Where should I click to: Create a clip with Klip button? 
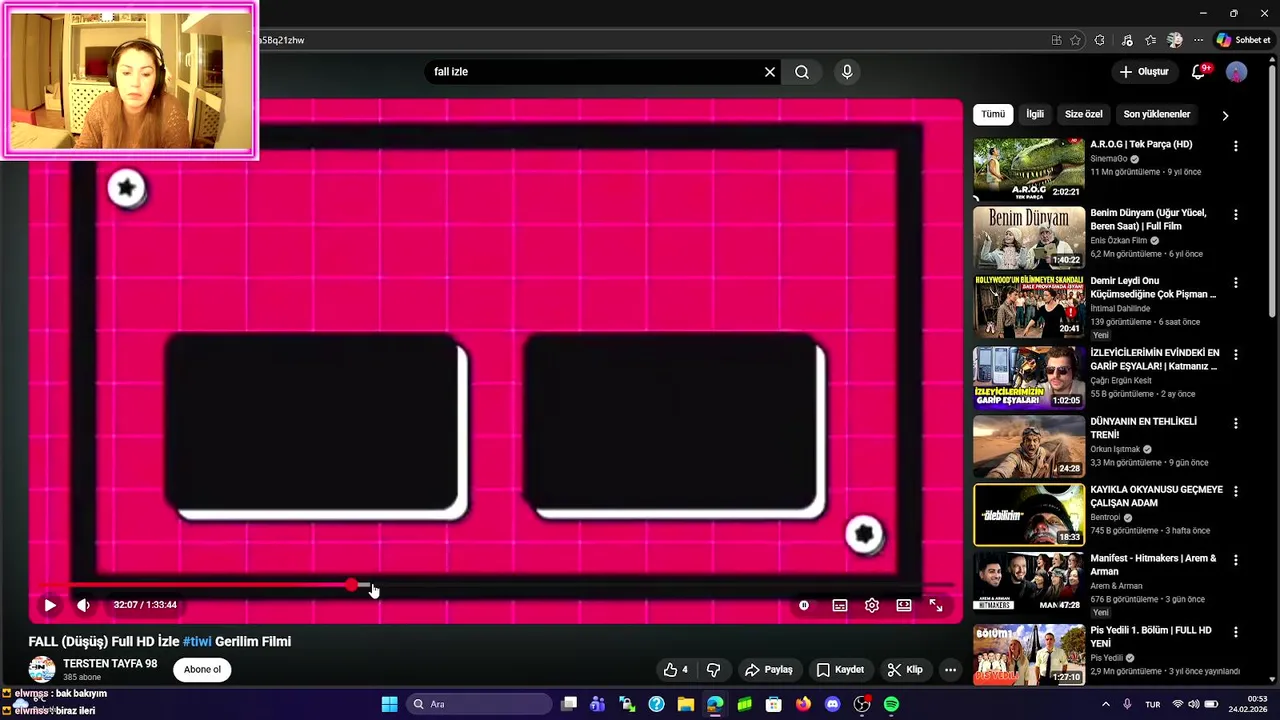point(906,670)
